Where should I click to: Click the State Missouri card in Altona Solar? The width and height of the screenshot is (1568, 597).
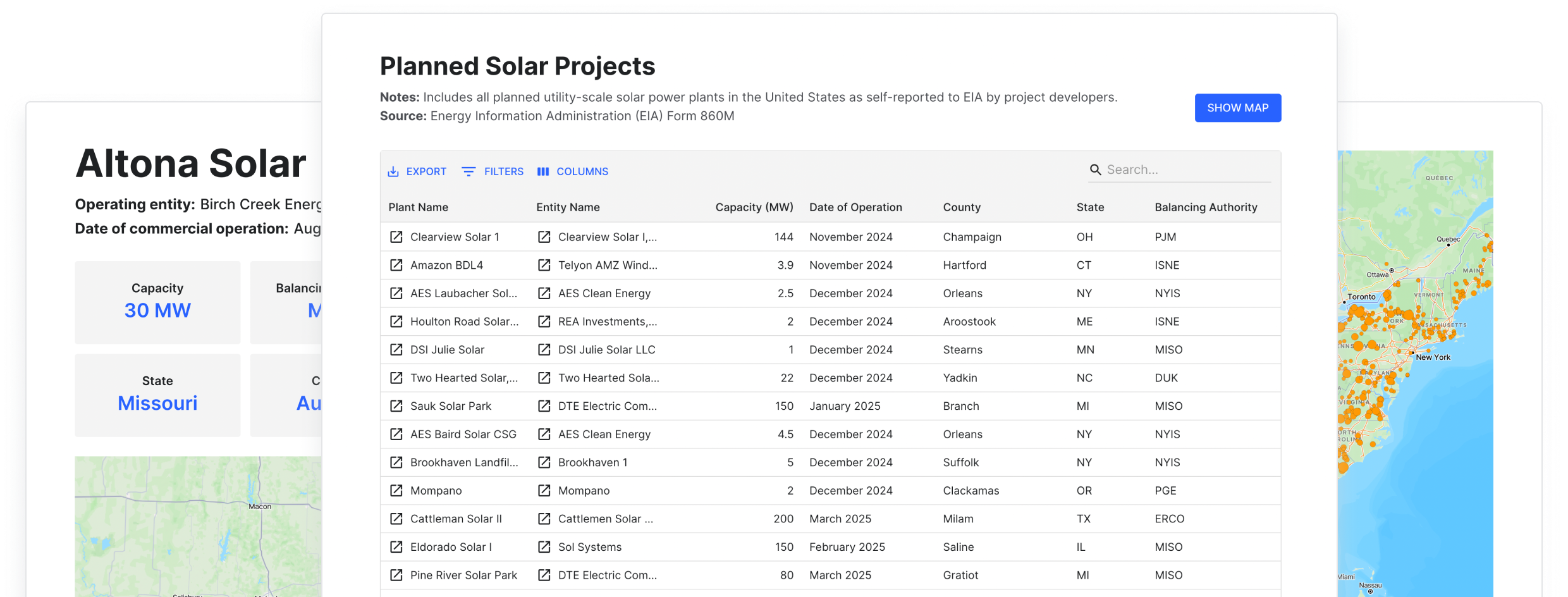157,395
